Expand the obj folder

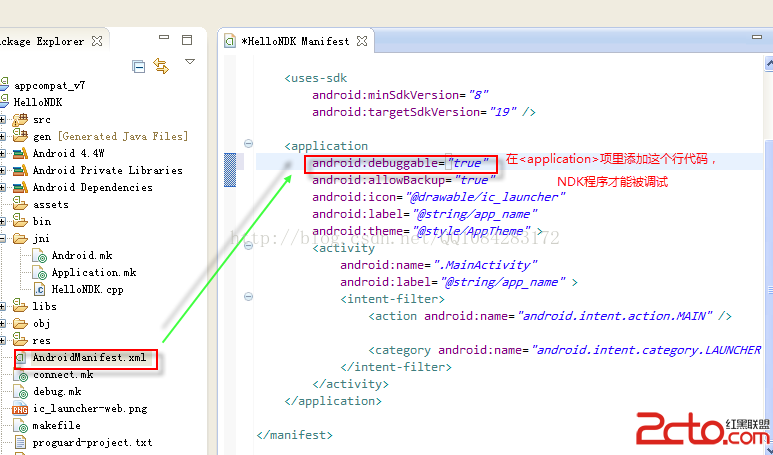[x=2, y=323]
